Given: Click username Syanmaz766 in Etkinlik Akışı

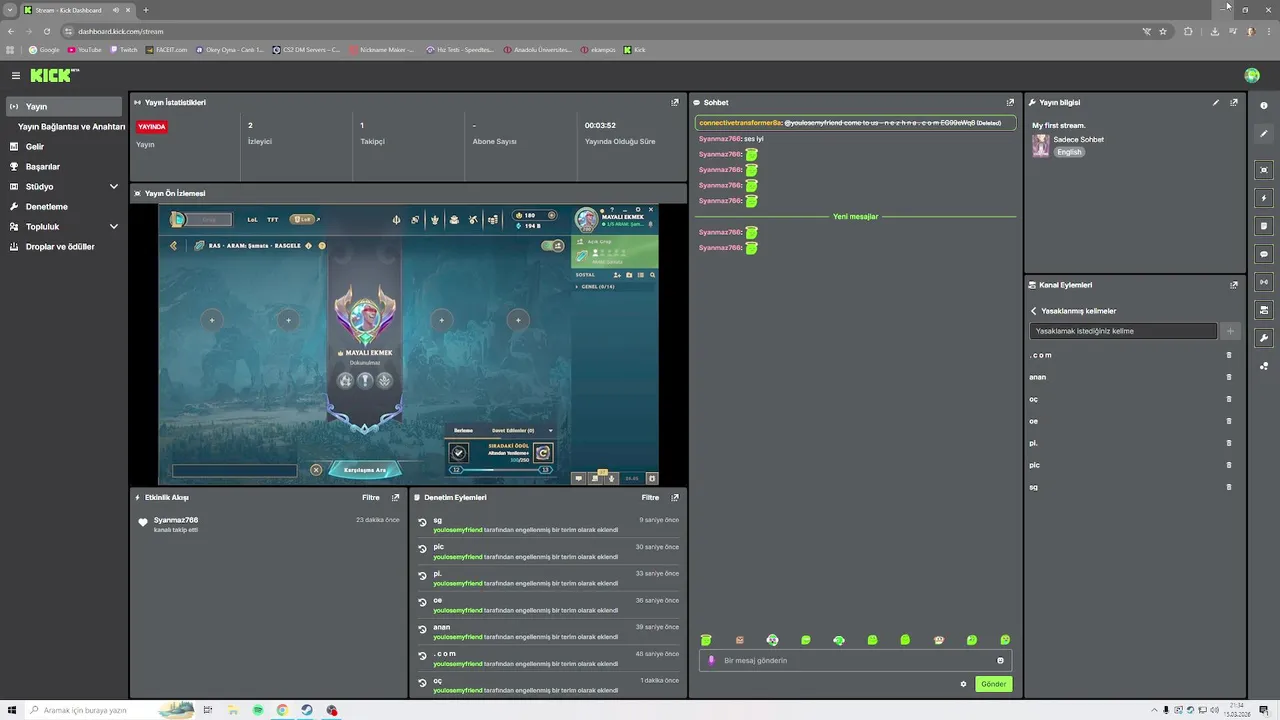Looking at the screenshot, I should click(176, 520).
